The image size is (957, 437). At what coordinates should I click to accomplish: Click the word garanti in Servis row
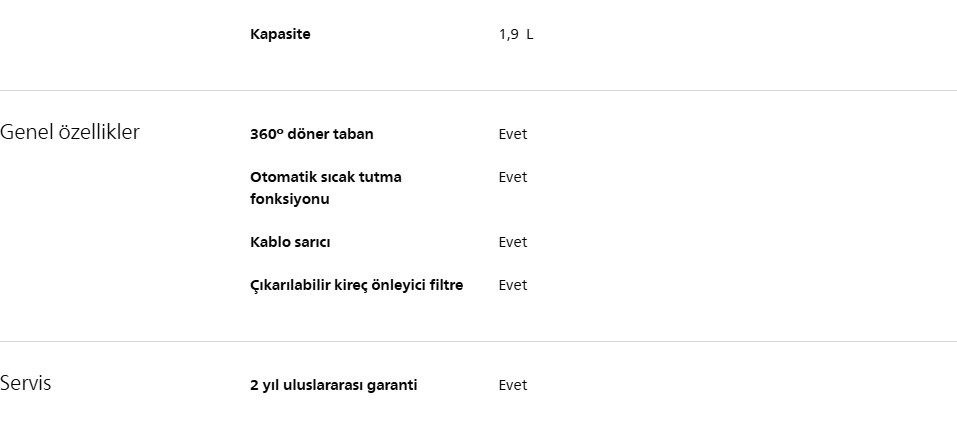392,385
